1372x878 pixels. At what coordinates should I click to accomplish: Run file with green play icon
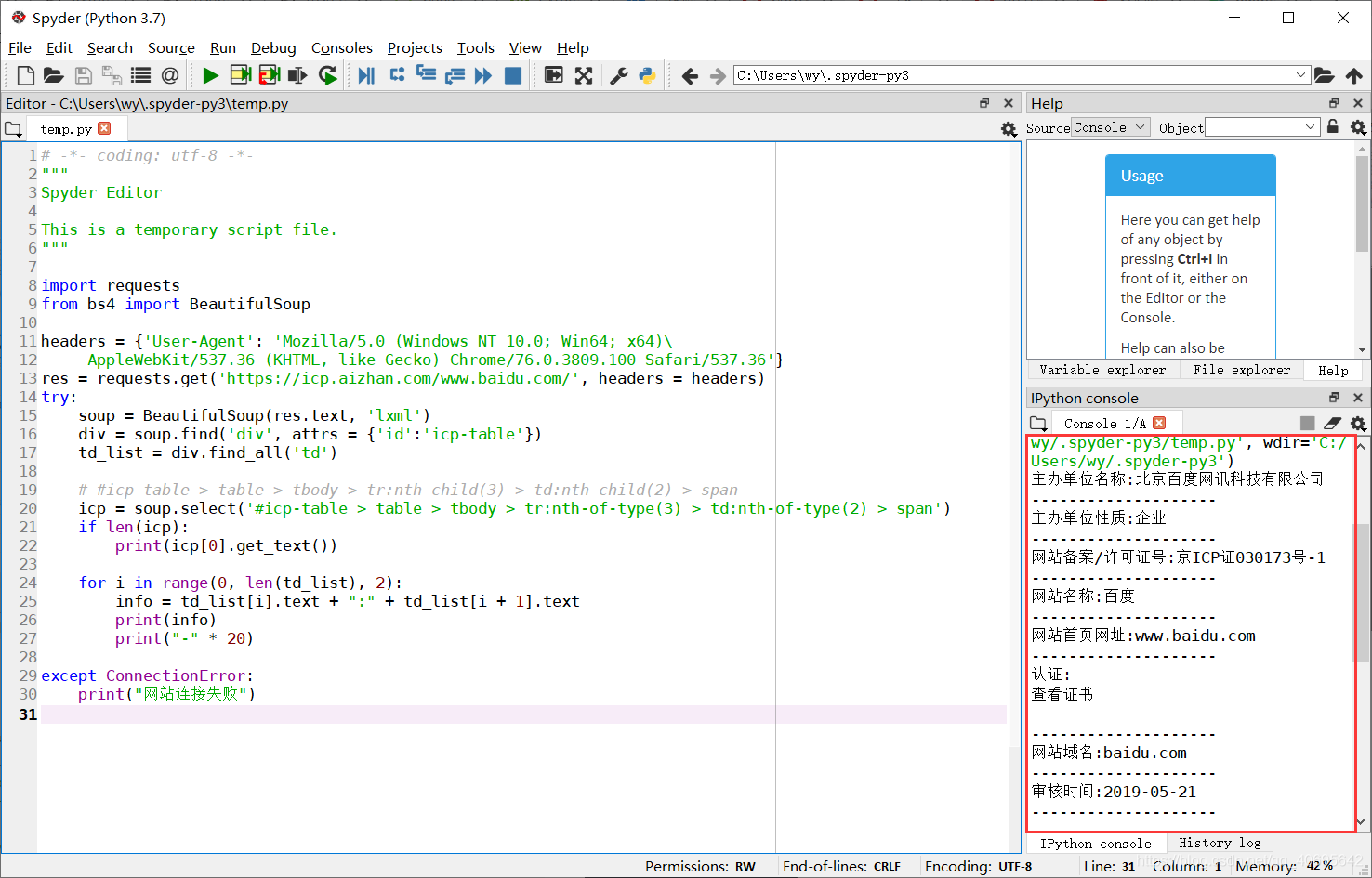(x=211, y=75)
